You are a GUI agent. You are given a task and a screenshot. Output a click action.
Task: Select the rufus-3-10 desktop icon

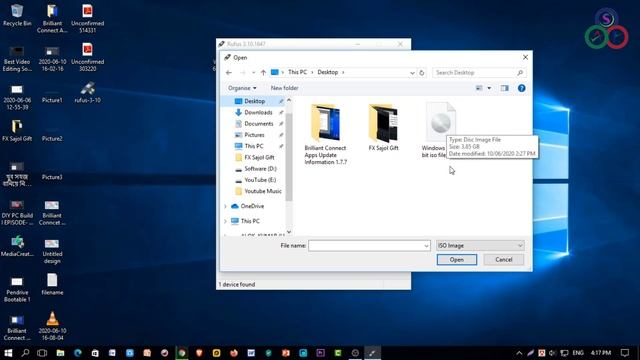tap(87, 93)
